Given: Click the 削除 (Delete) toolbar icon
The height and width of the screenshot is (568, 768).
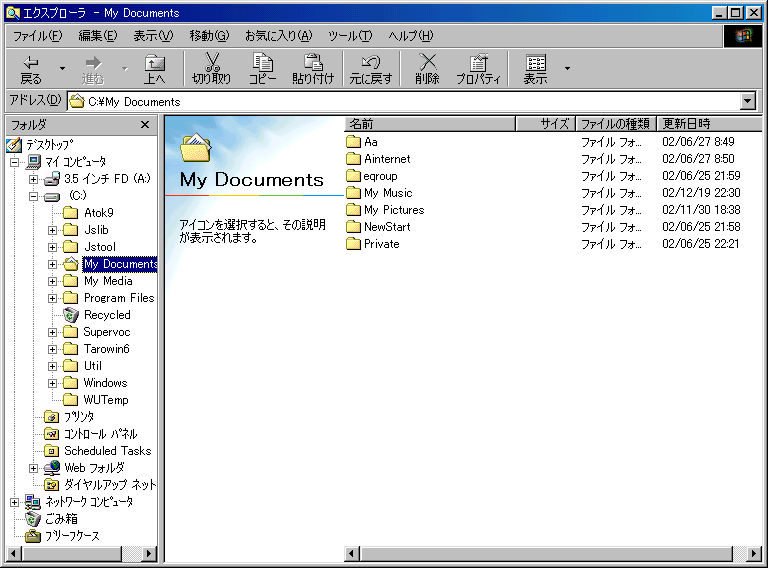Looking at the screenshot, I should tap(427, 63).
